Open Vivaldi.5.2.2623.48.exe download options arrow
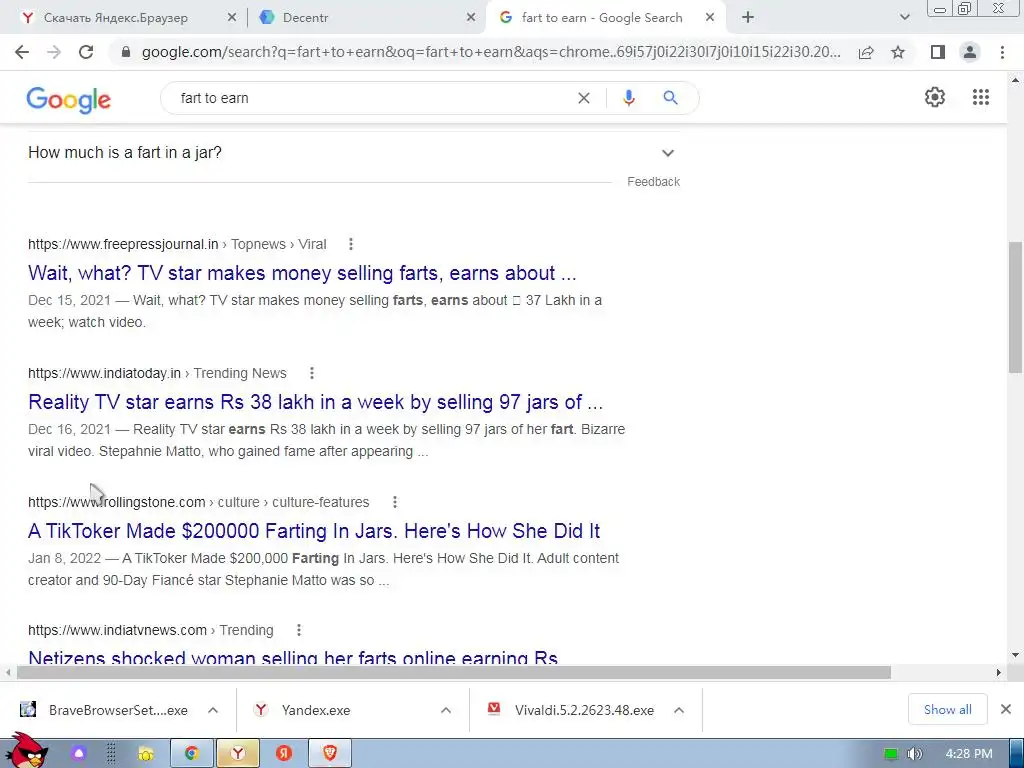Screen dimensions: 1024x768 click(679, 710)
